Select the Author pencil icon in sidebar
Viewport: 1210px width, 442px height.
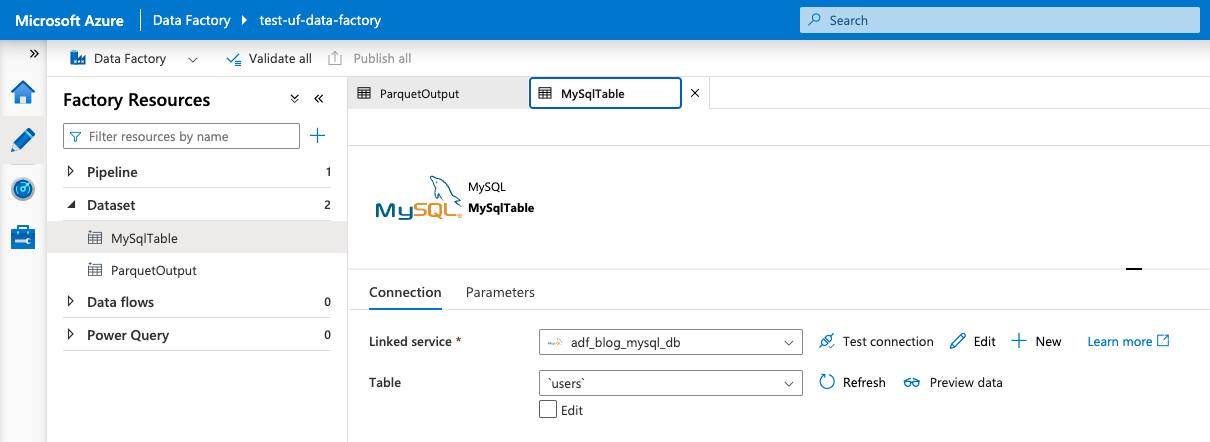[x=23, y=140]
